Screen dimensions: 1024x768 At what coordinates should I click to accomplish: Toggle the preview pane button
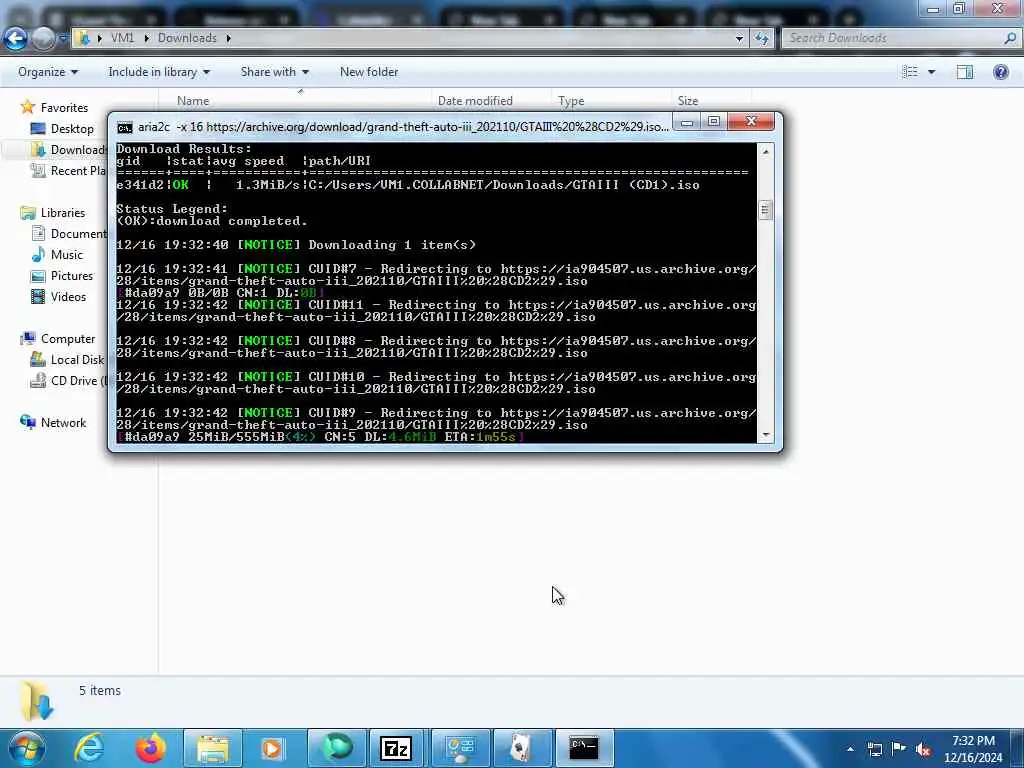click(x=965, y=72)
